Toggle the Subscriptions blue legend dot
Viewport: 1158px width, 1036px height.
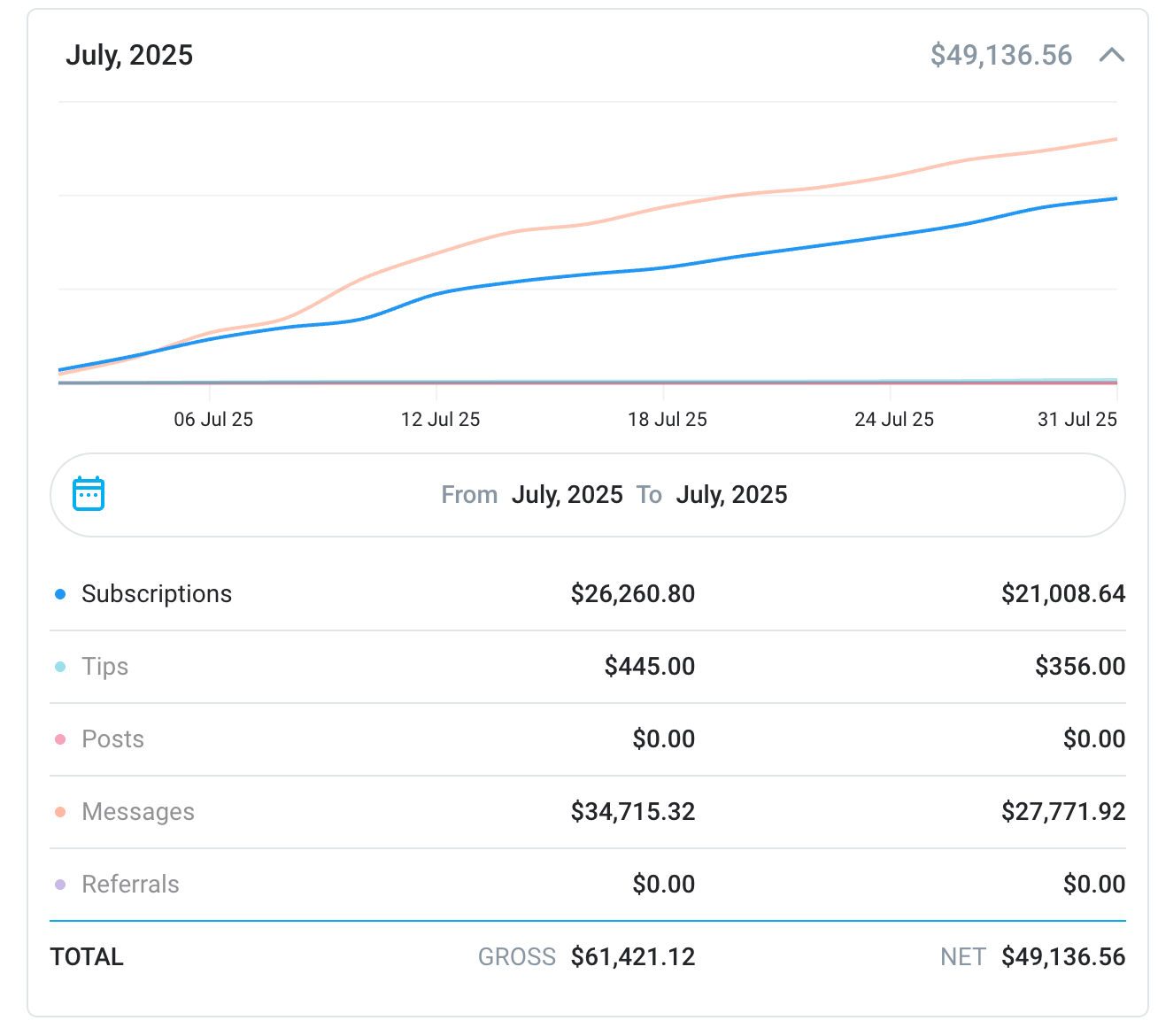[60, 594]
